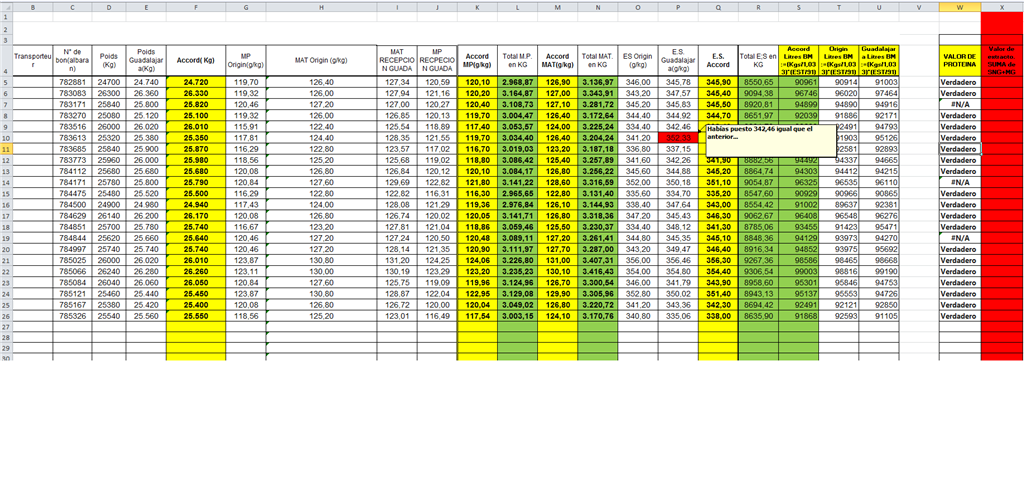Select the Verdadero cell in row 26
Screen dimensions: 1024x490
click(960, 316)
